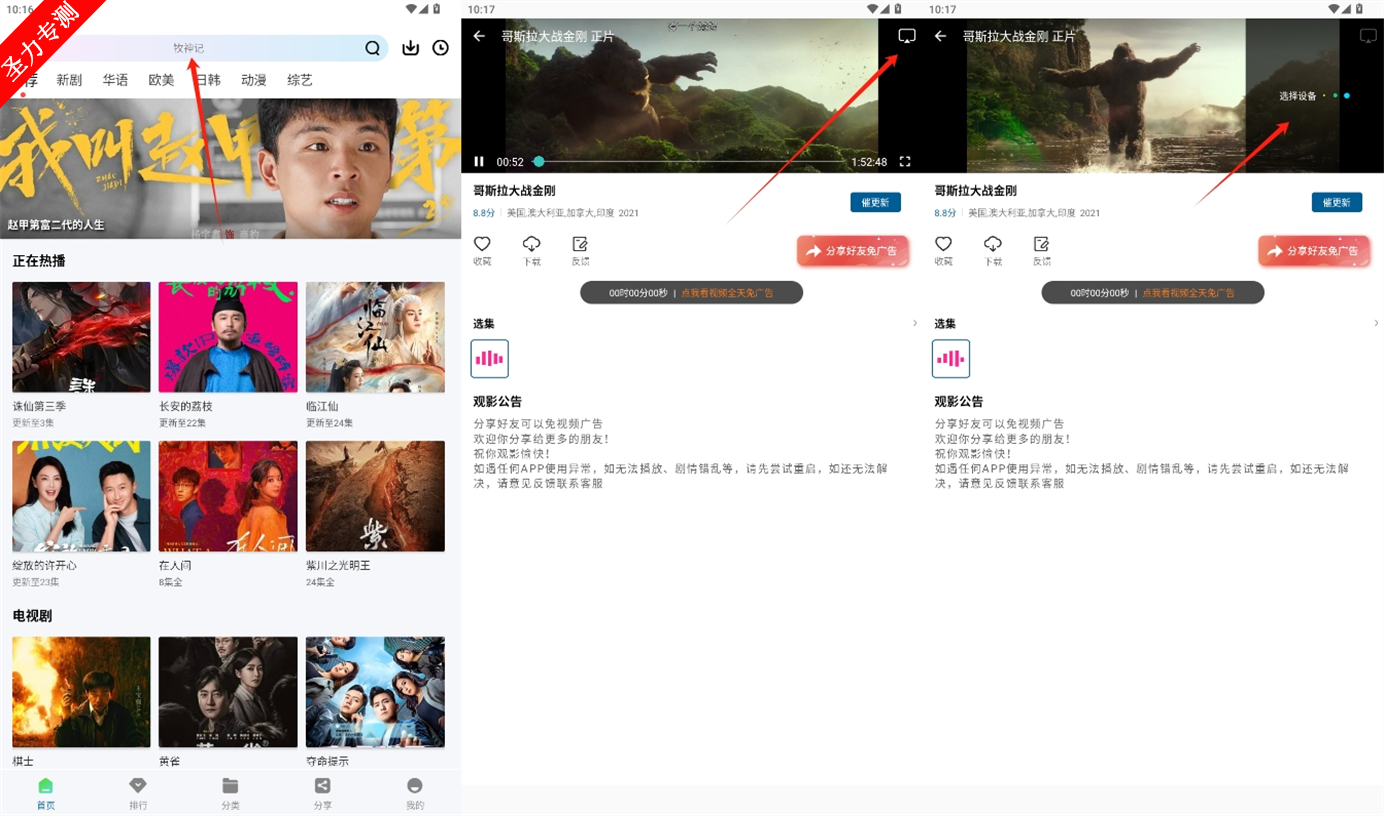Tap the 分享 share icon in bottom bar
This screenshot has width=1384, height=816.
[322, 786]
